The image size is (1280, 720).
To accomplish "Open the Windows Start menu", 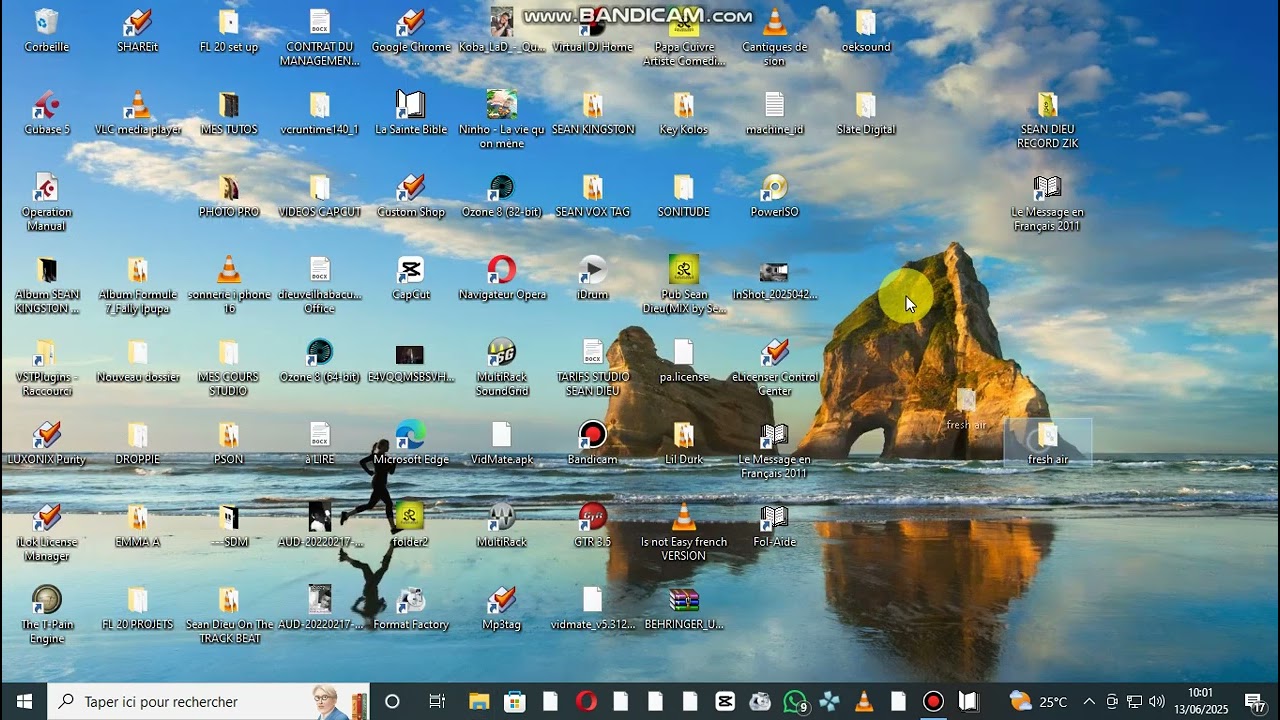I will (24, 701).
